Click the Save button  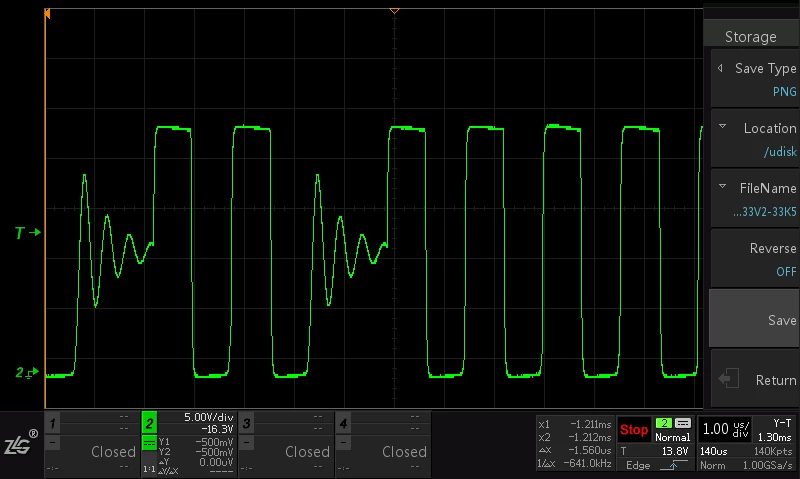754,319
